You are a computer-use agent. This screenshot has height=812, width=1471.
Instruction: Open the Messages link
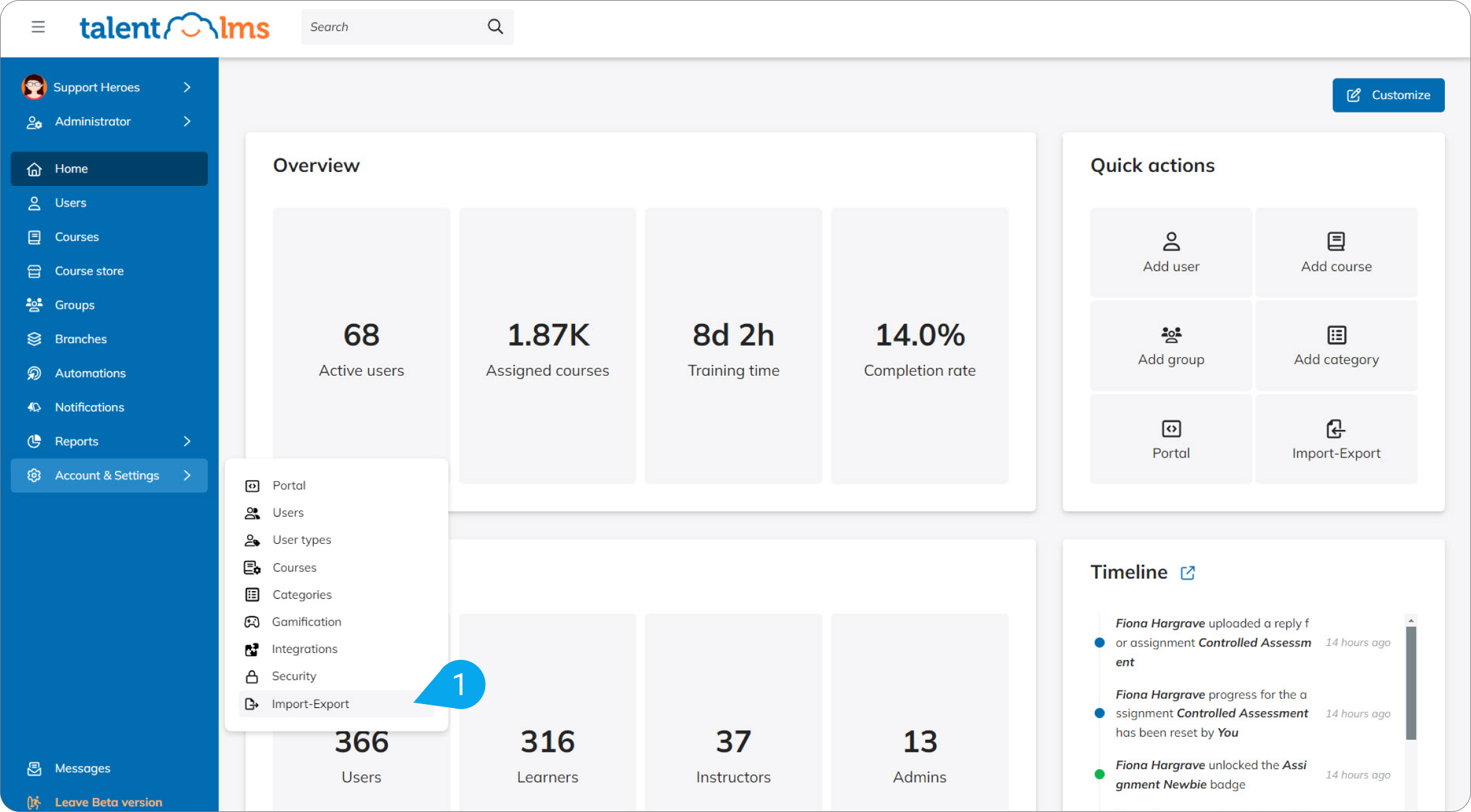point(82,769)
